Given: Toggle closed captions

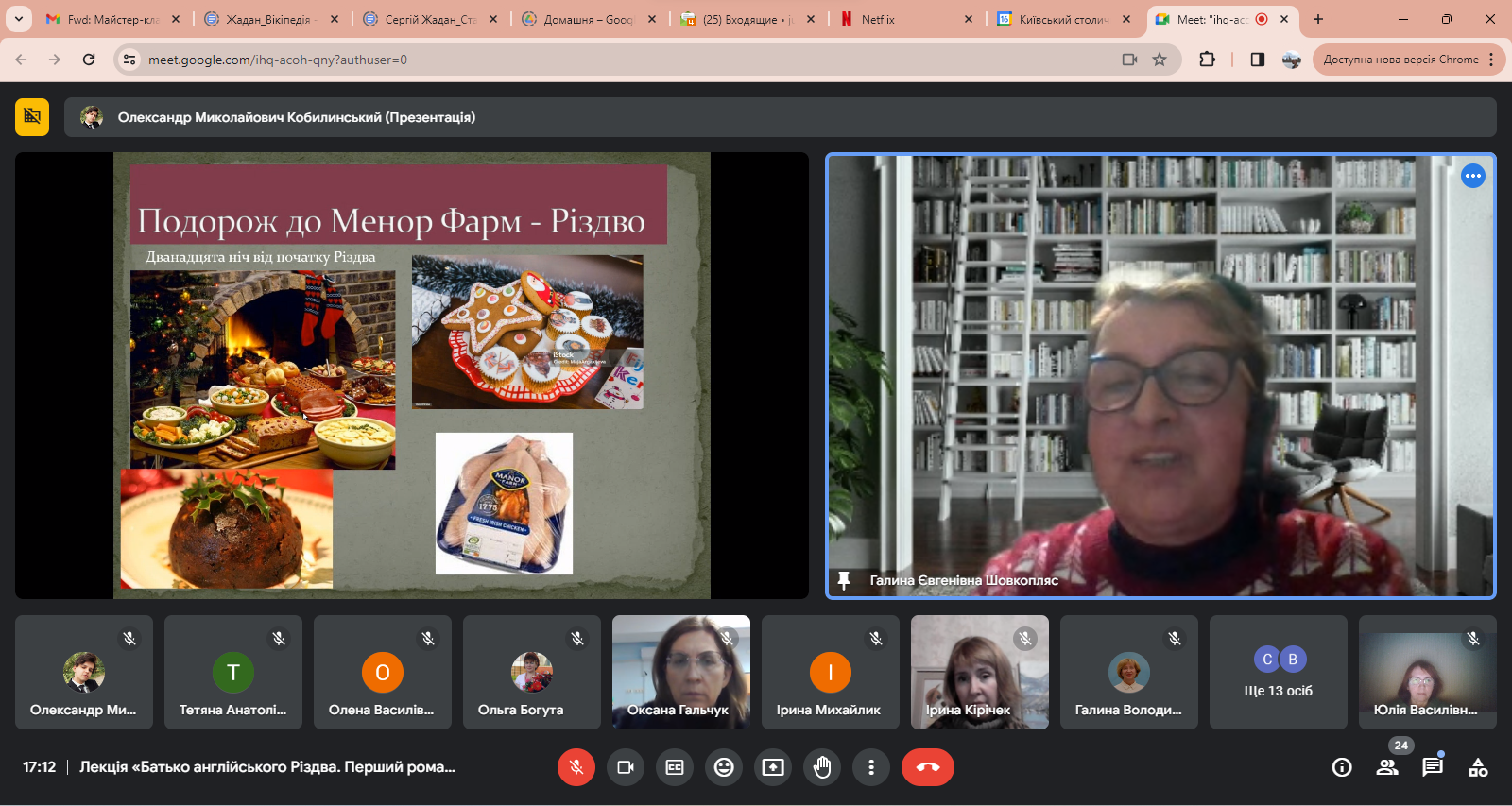Looking at the screenshot, I should [675, 767].
